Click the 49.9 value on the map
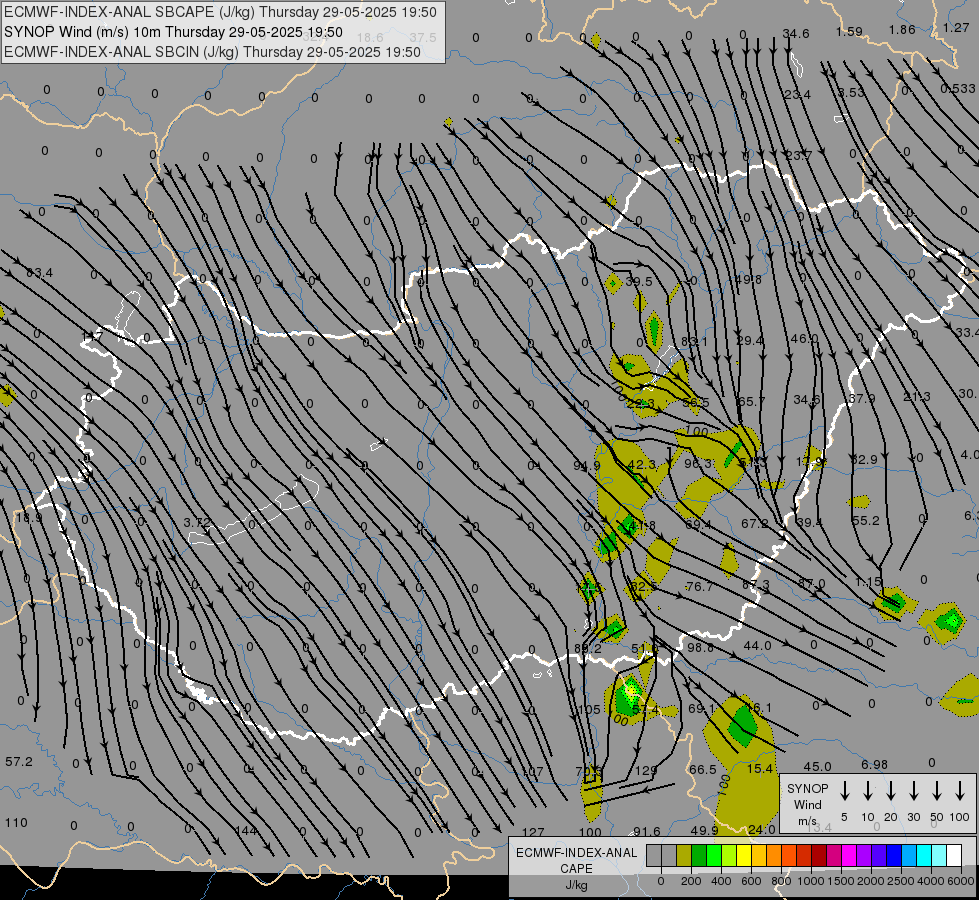This screenshot has height=900, width=979. coord(704,830)
